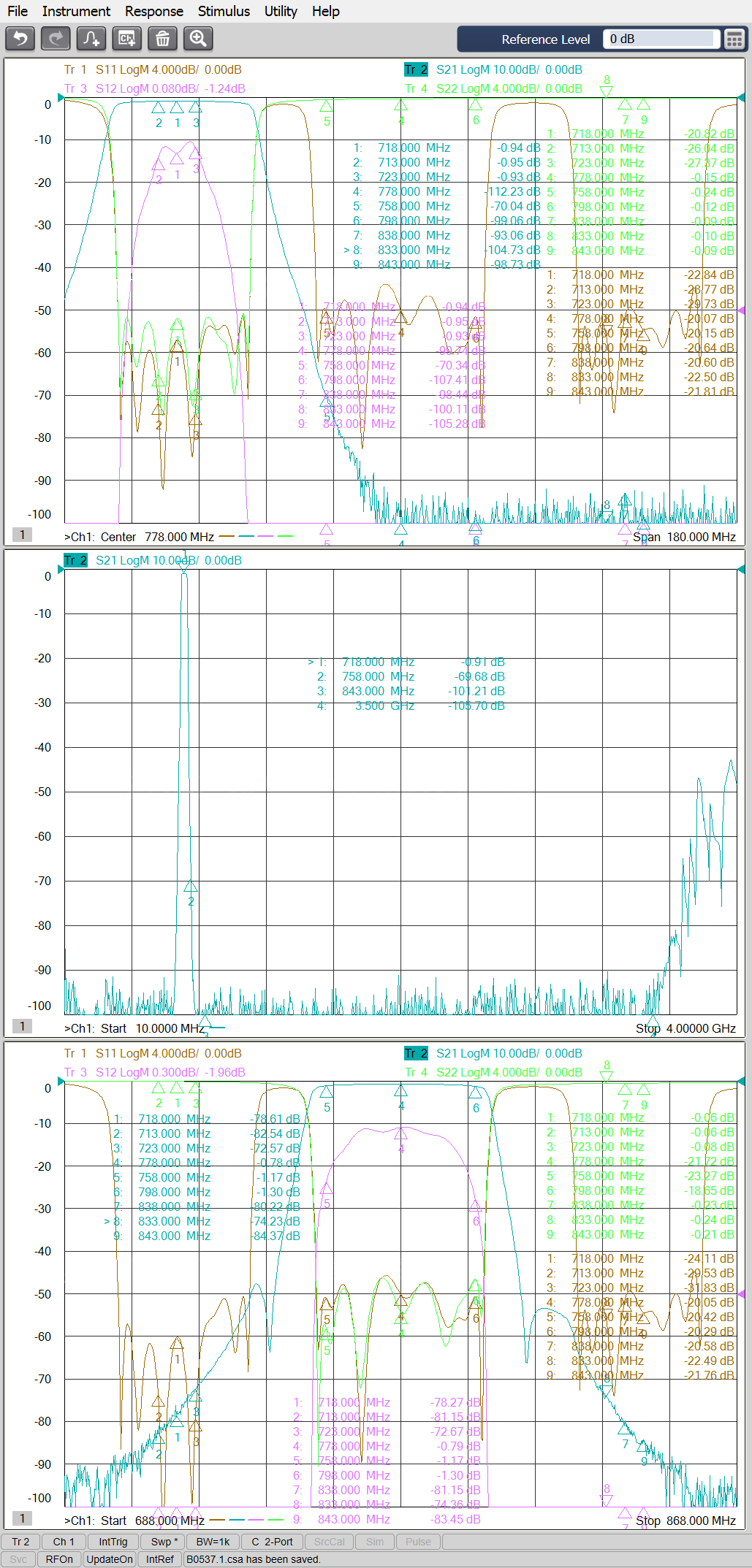
Task: Open the C 2-Port calibration status selector
Action: (x=272, y=1542)
